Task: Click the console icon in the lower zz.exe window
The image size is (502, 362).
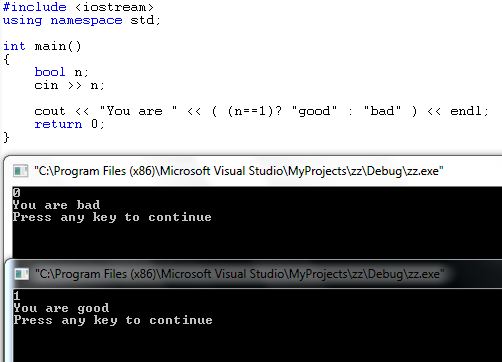Action: coord(22,274)
